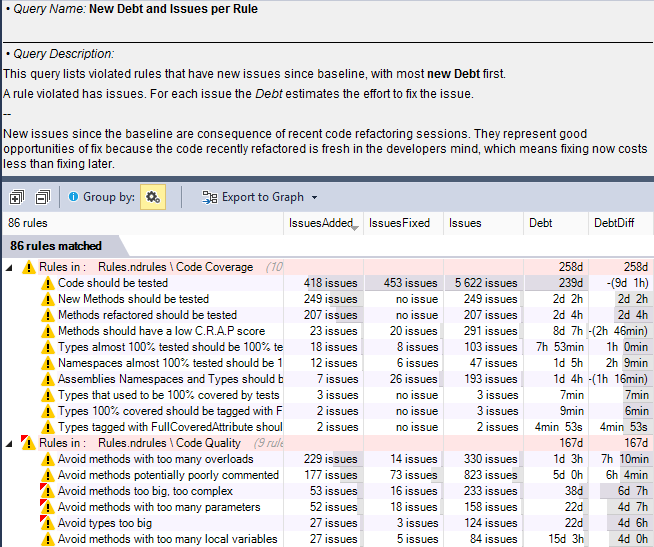Click the 418 issues added cell
This screenshot has height=547, width=654.
(323, 283)
